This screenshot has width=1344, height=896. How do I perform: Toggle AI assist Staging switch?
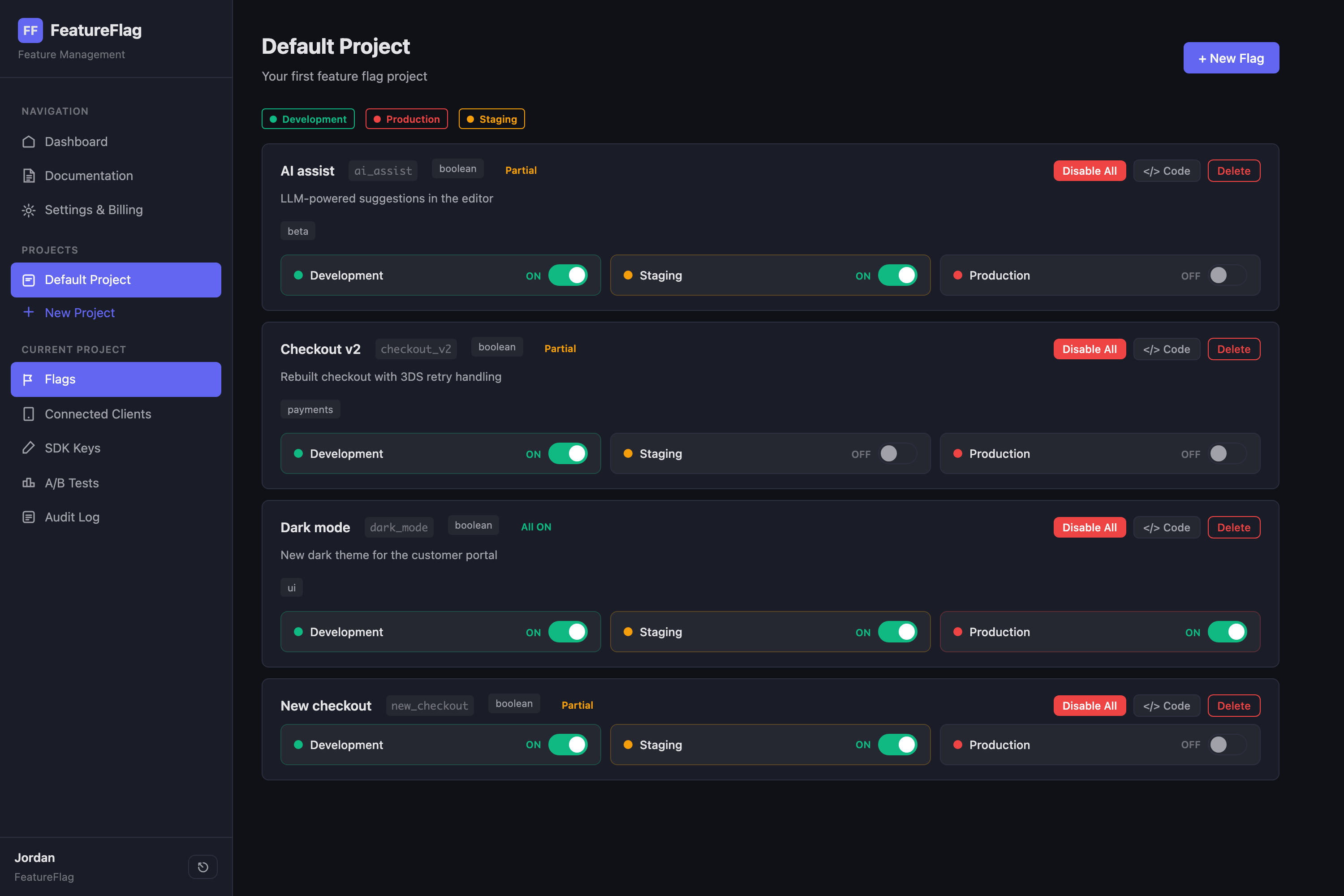[898, 276]
